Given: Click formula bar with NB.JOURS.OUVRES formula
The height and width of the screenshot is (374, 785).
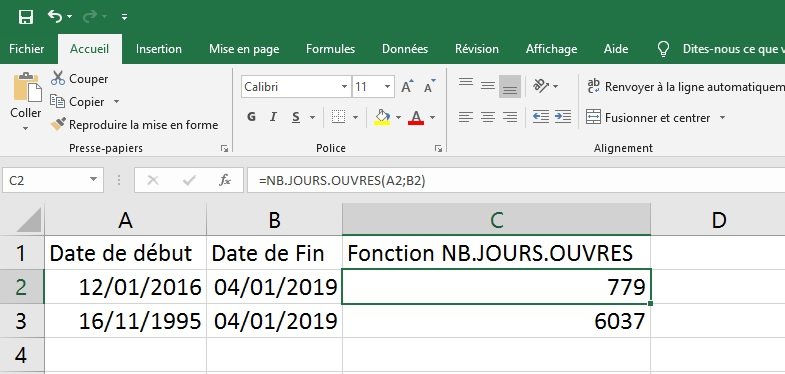Looking at the screenshot, I should tap(516, 180).
